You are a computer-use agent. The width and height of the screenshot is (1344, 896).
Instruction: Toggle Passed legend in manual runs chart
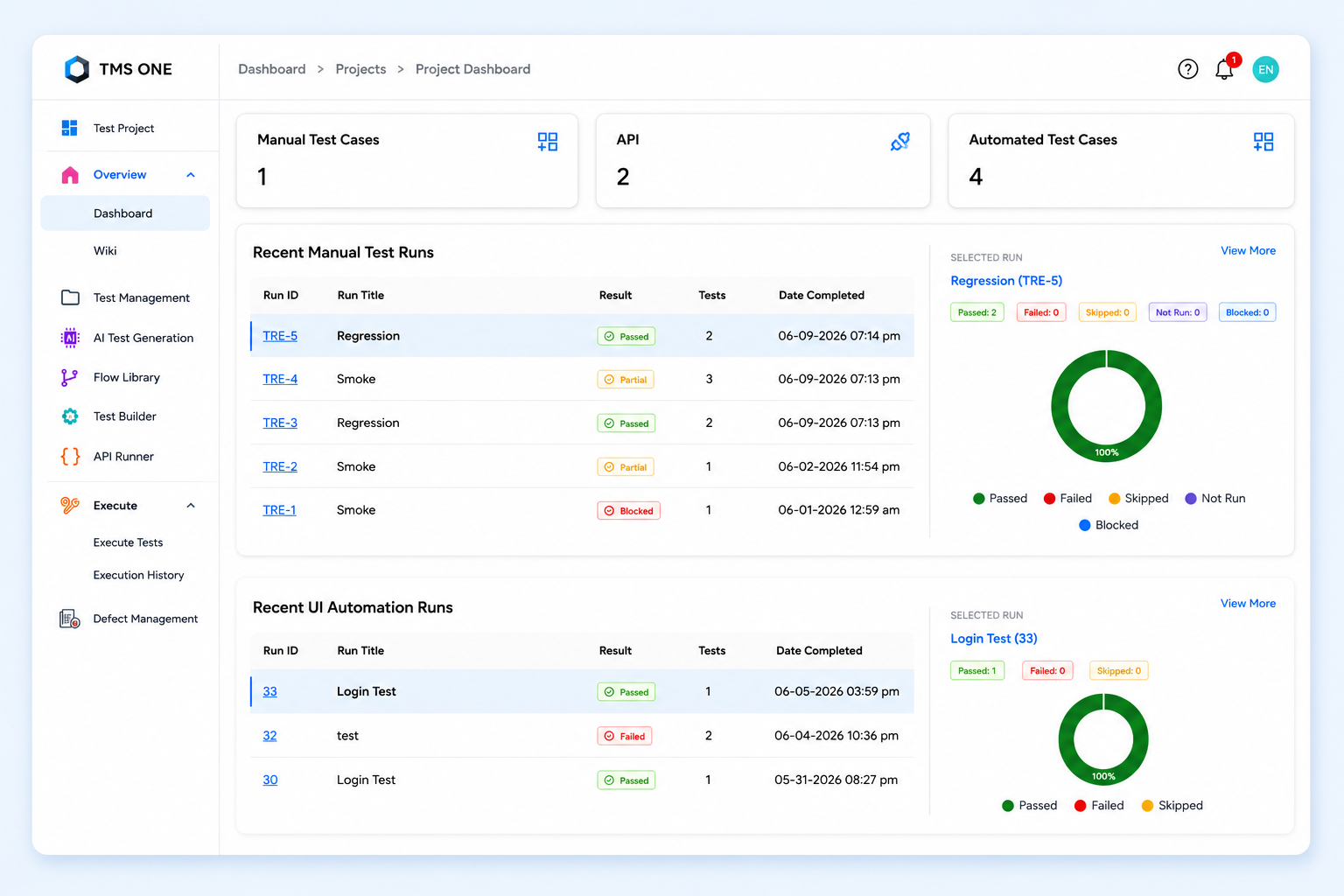coord(1000,499)
